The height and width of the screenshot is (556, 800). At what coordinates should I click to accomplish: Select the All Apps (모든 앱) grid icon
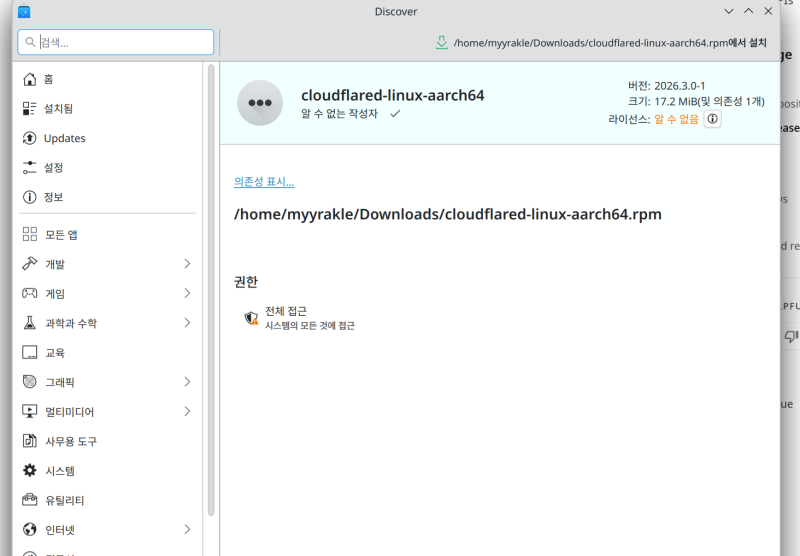30,234
